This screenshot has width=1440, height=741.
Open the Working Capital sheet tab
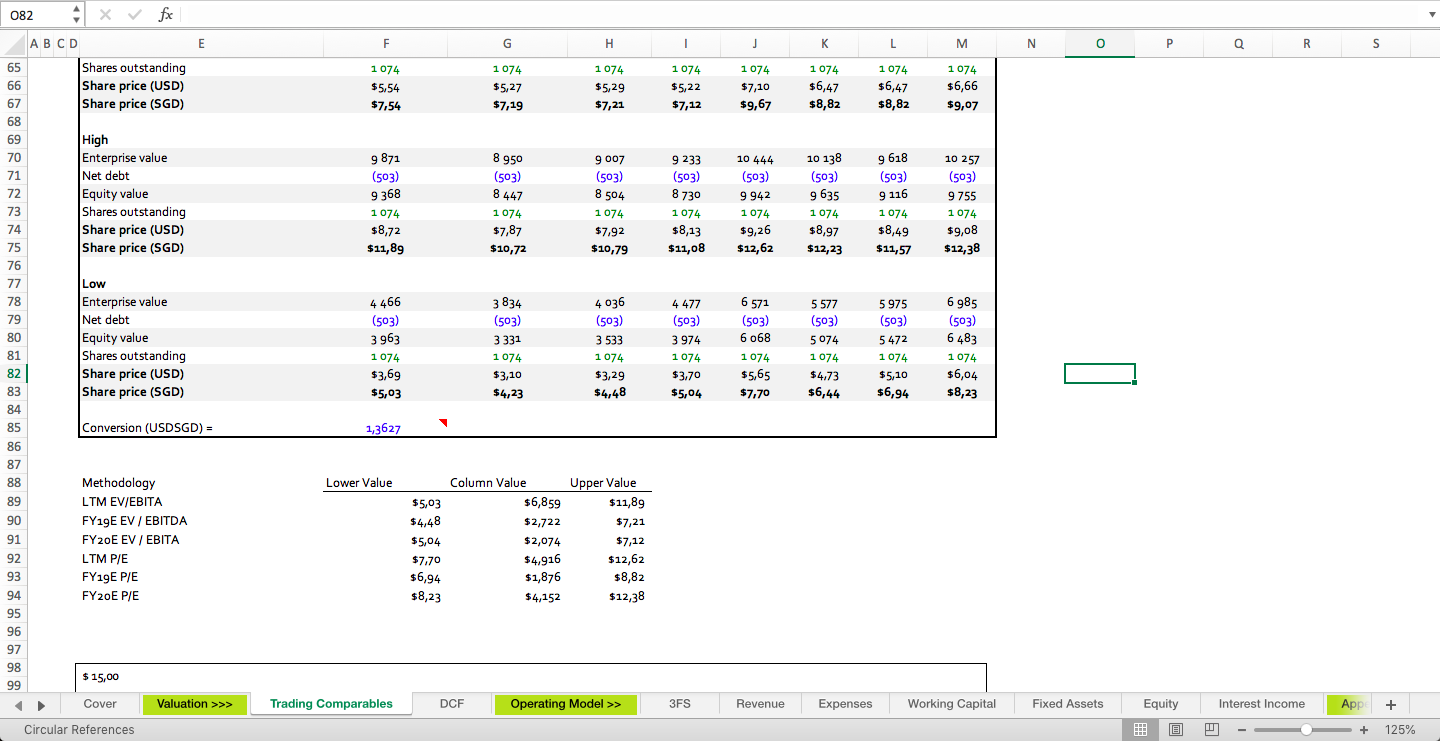click(951, 704)
